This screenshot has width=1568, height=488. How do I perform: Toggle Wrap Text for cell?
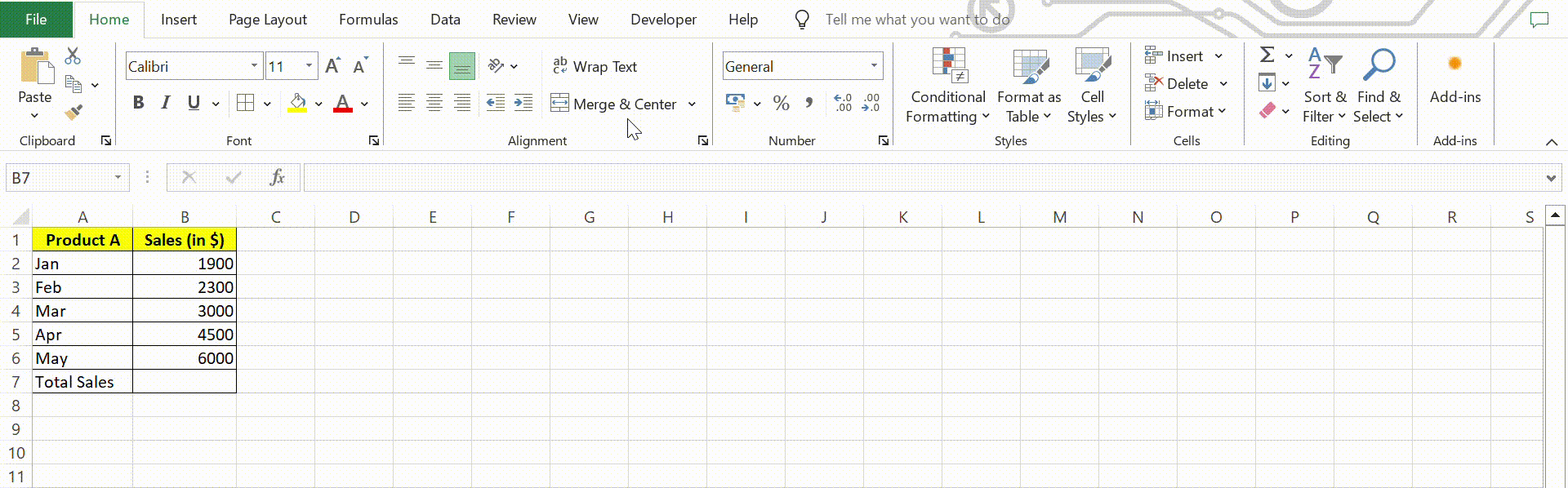[595, 67]
